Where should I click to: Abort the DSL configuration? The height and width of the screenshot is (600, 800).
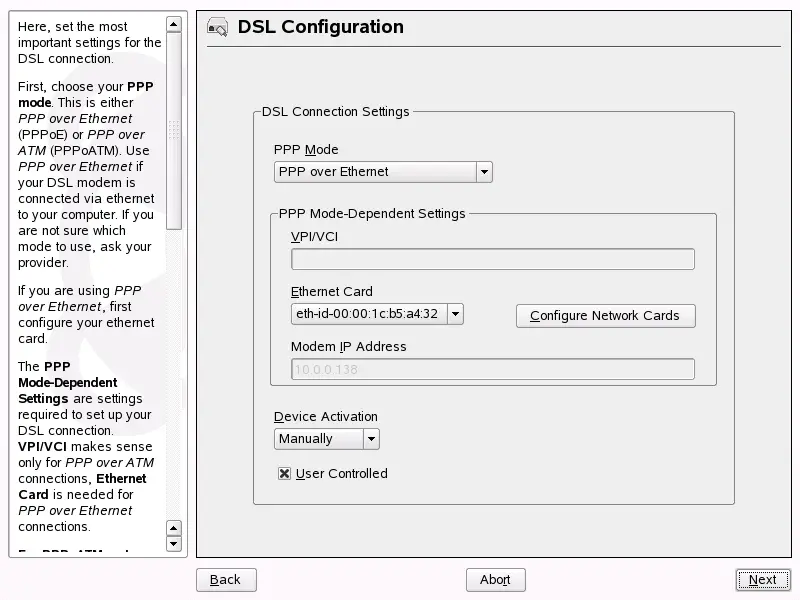coord(496,580)
